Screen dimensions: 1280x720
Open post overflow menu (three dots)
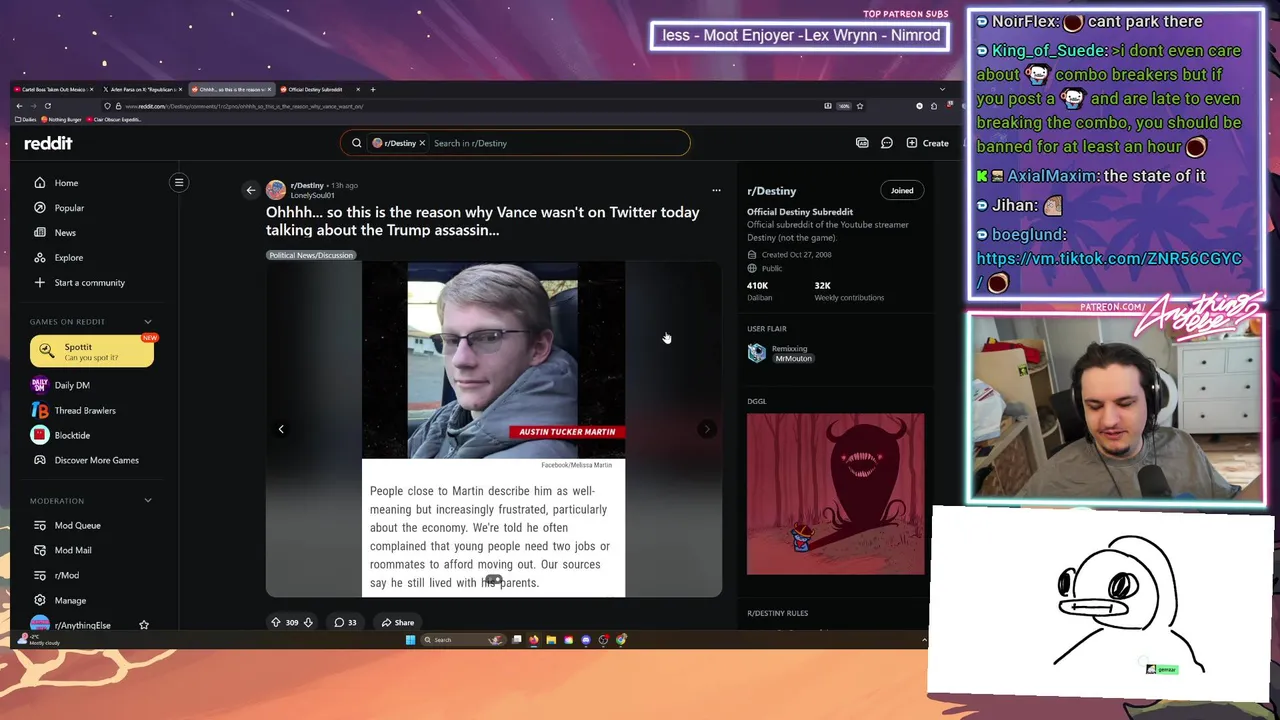coord(716,190)
